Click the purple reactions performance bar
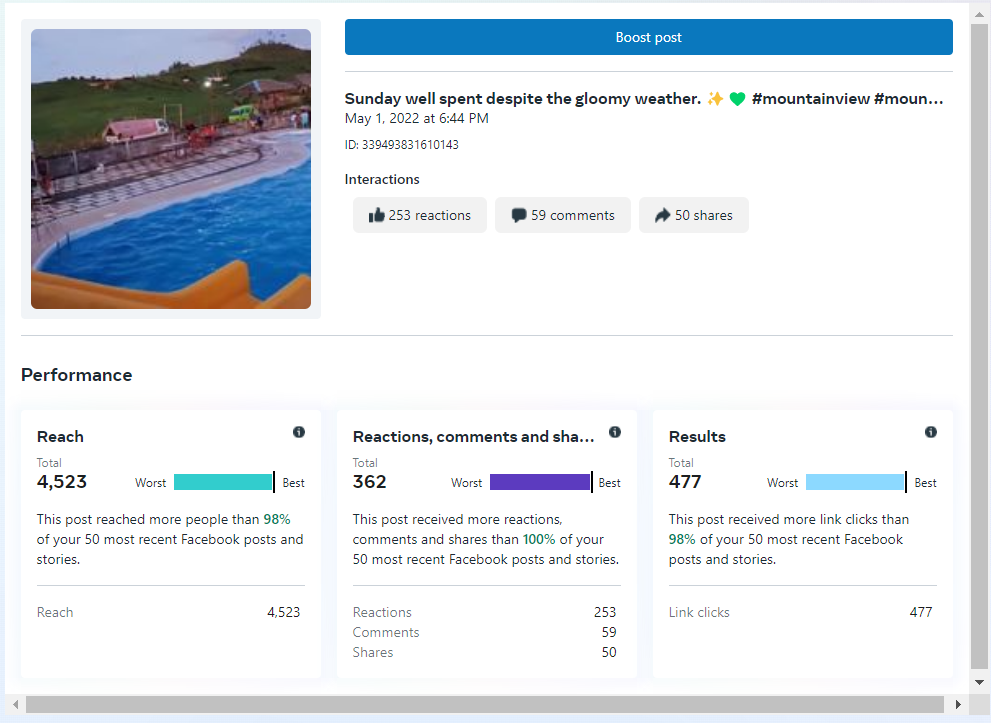The image size is (991, 723). [x=539, y=482]
